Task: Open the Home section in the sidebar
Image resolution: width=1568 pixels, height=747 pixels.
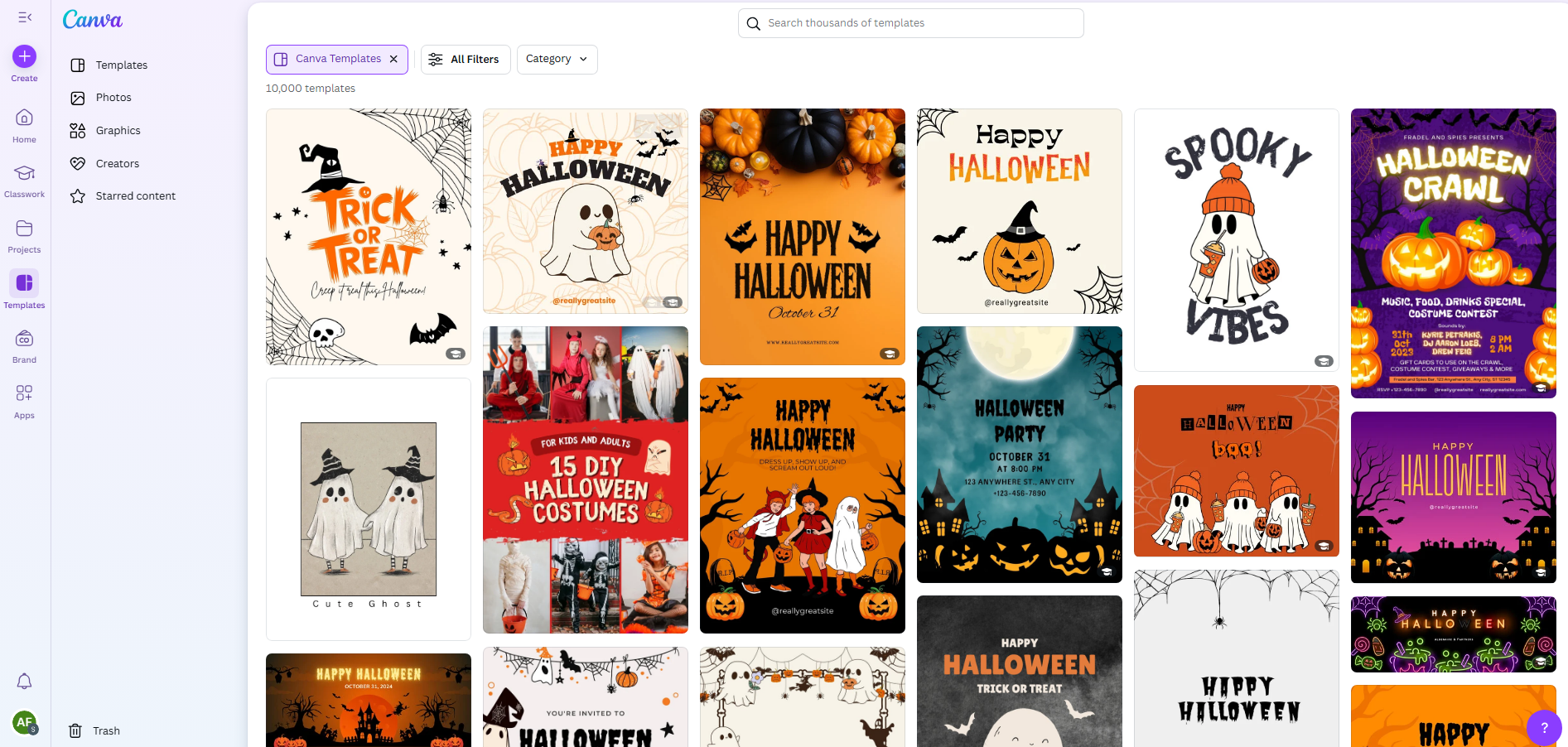Action: [x=24, y=123]
